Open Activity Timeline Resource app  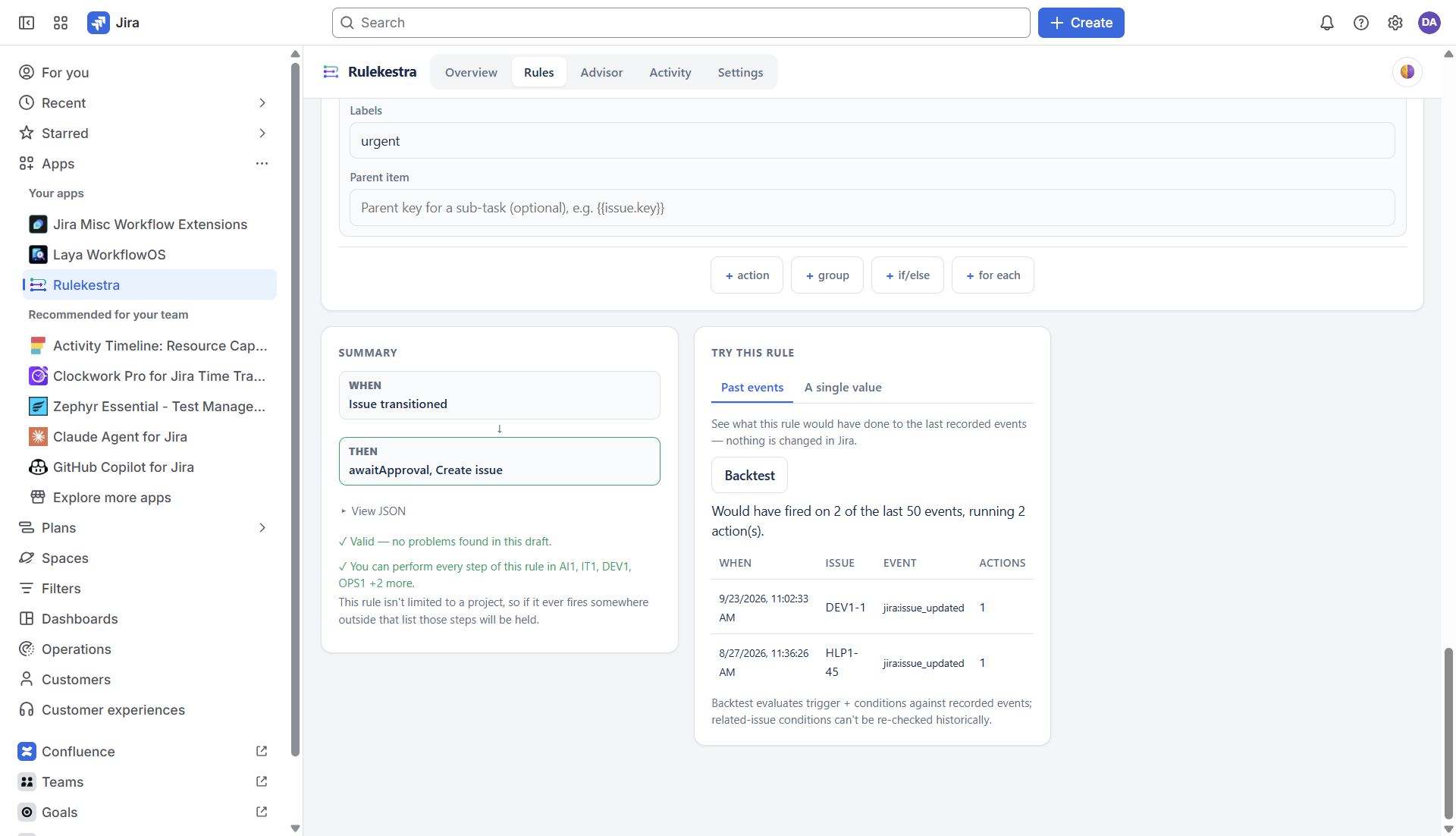click(149, 346)
